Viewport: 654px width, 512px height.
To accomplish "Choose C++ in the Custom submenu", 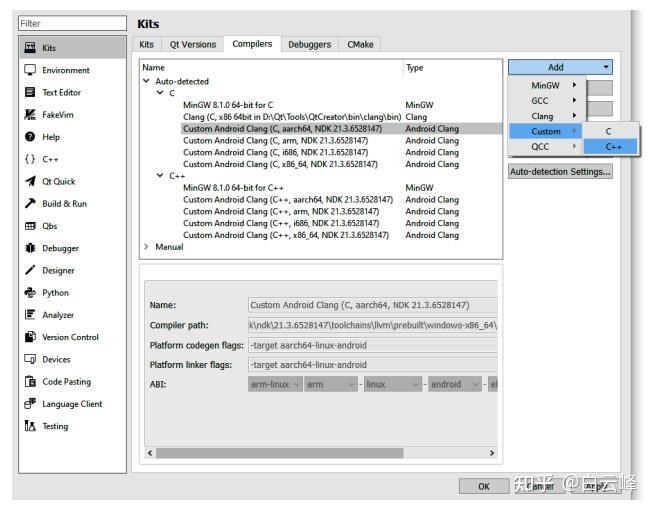I will point(610,147).
